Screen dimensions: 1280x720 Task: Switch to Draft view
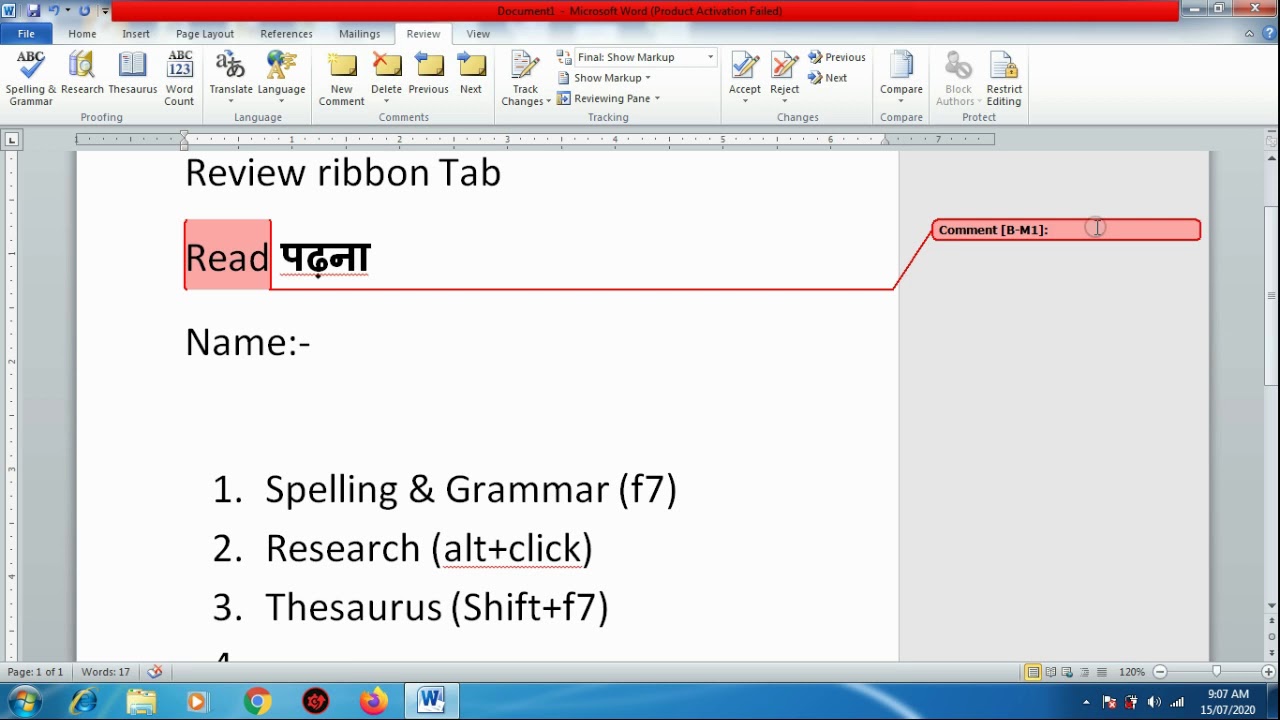click(1102, 672)
